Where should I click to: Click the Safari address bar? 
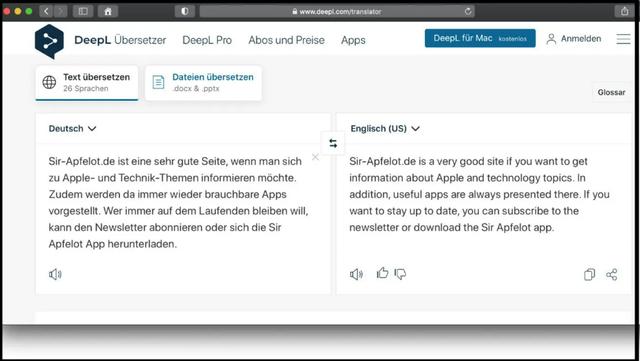coord(337,11)
